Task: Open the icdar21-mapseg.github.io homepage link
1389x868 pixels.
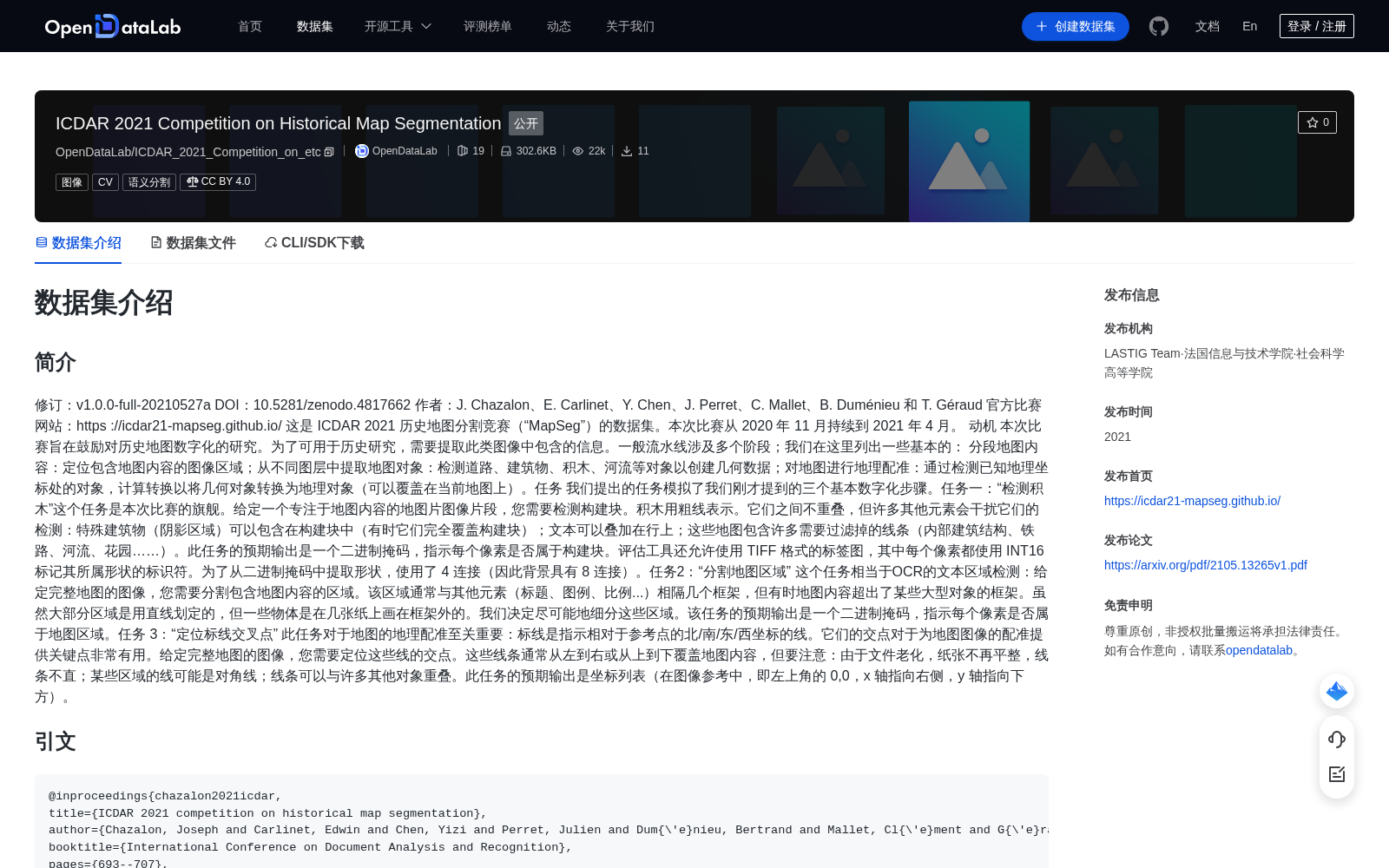Action: [1192, 501]
